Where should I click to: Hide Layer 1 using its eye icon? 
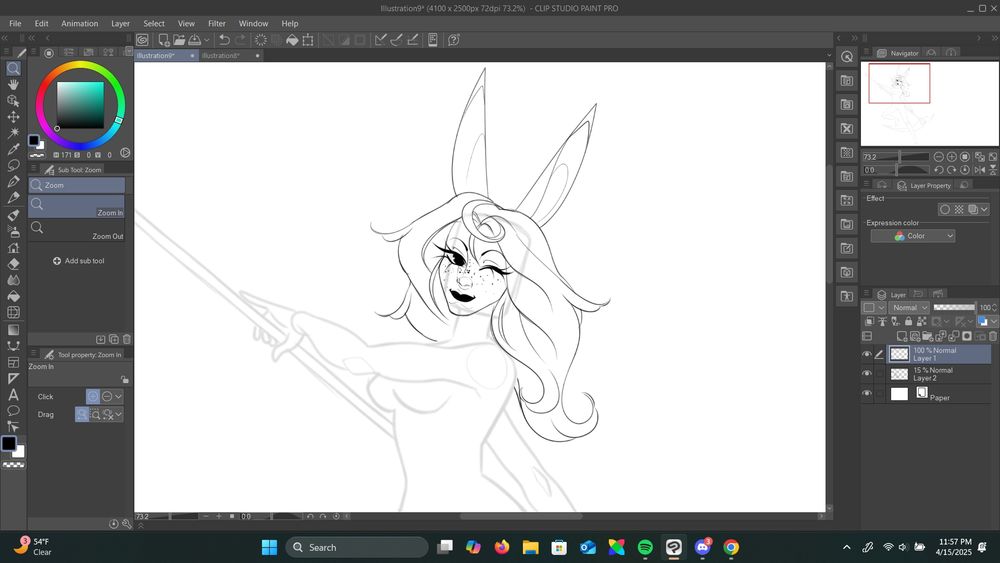(867, 354)
